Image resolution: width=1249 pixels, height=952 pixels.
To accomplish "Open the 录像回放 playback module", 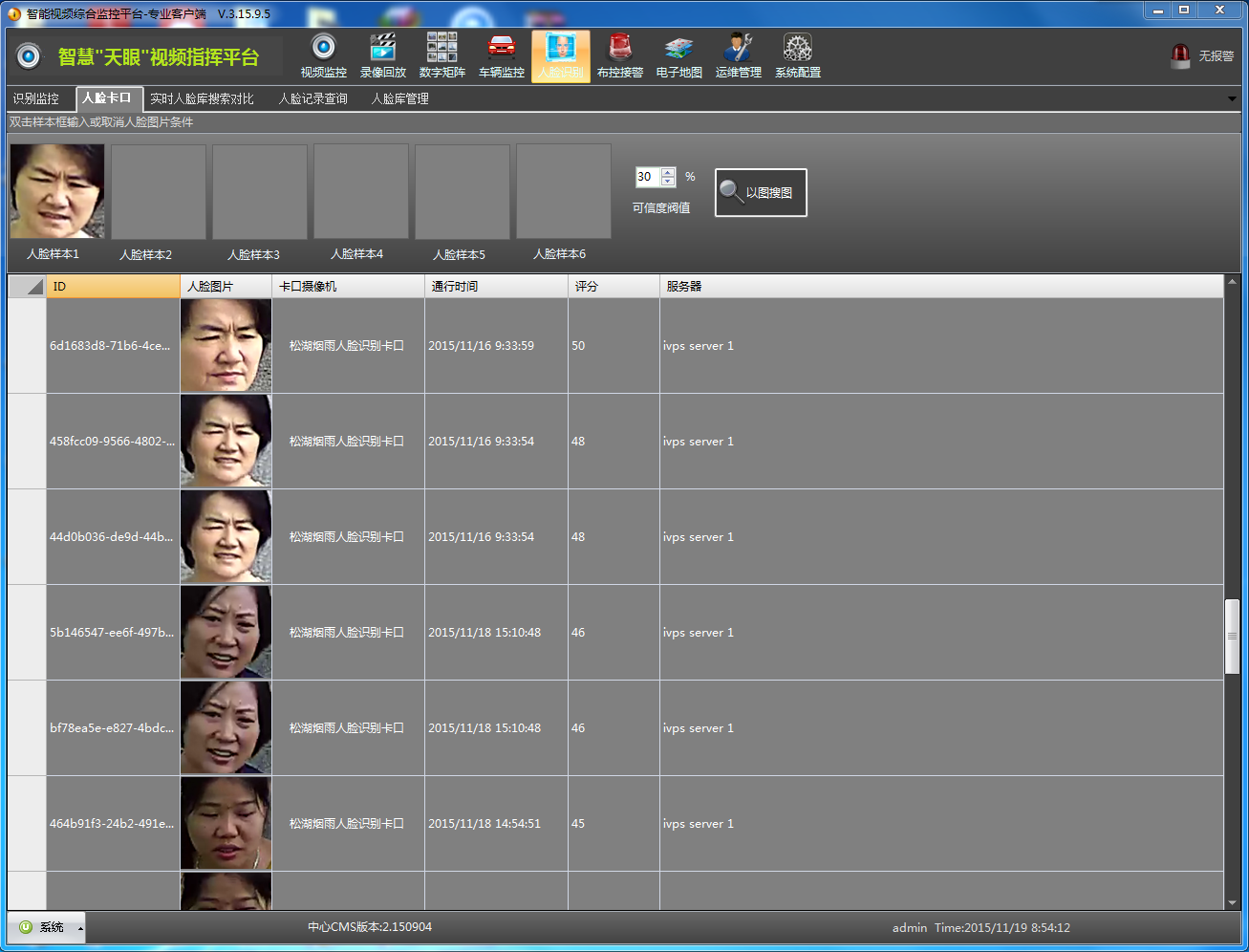I will [x=382, y=55].
